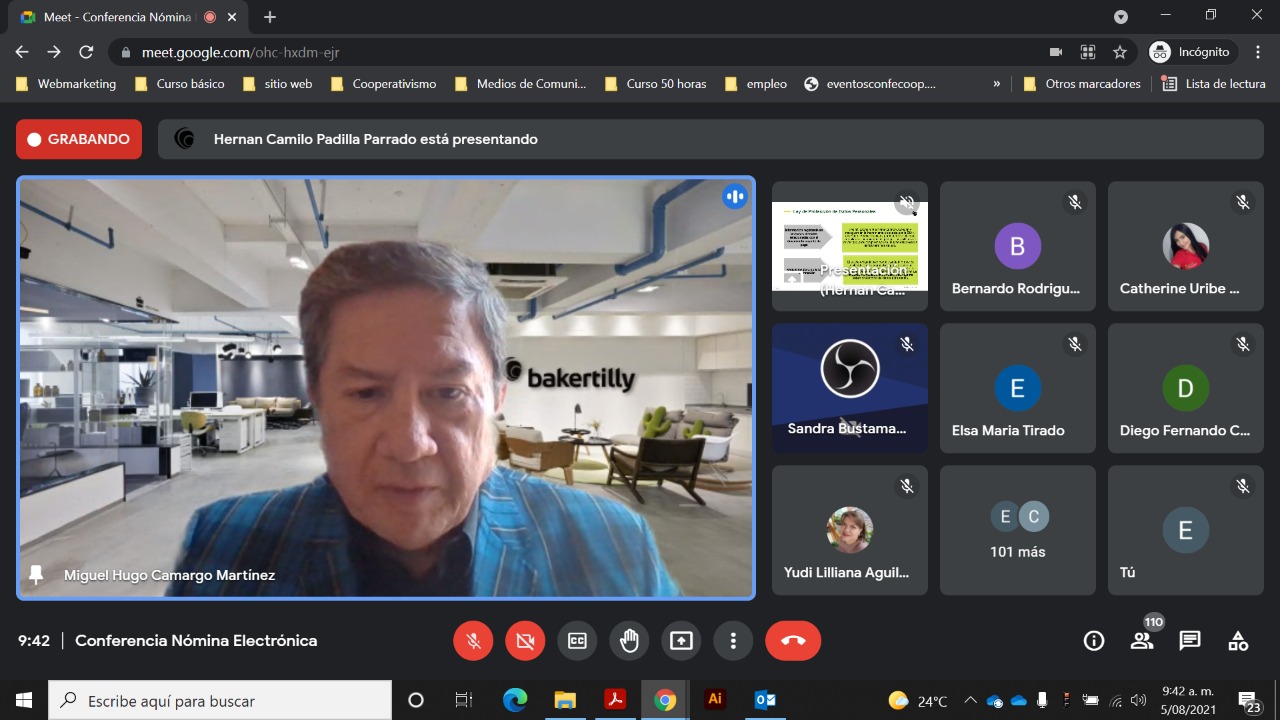1280x720 pixels.
Task: Open the chat panel
Action: coord(1190,641)
